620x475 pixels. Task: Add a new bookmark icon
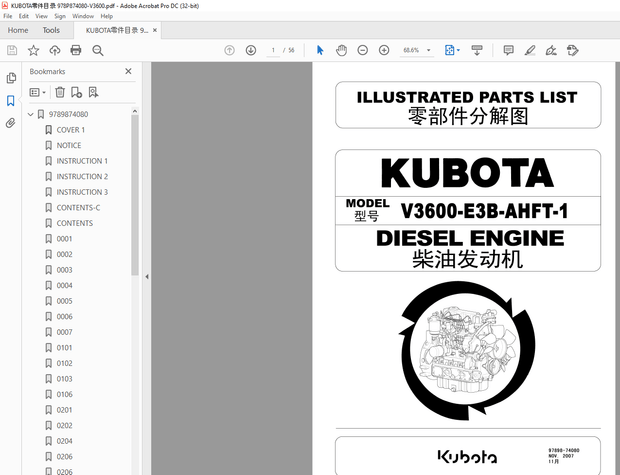76,92
